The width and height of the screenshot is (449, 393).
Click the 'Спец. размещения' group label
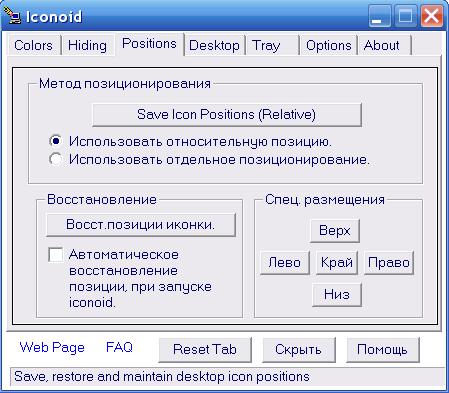point(325,199)
